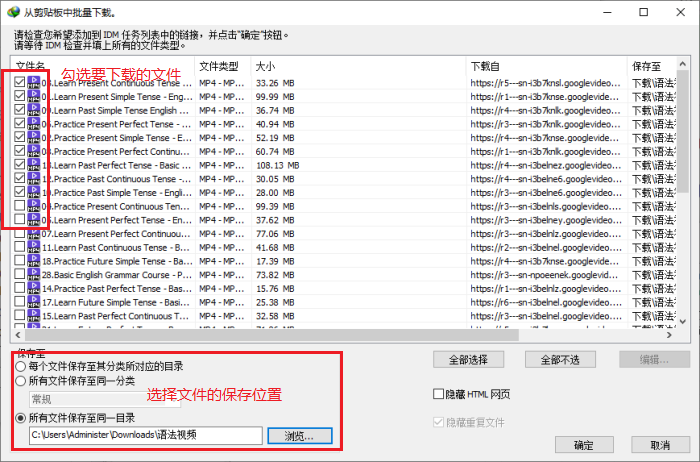Sort by the 文件名 column header
The width and height of the screenshot is (700, 462).
click(x=103, y=67)
